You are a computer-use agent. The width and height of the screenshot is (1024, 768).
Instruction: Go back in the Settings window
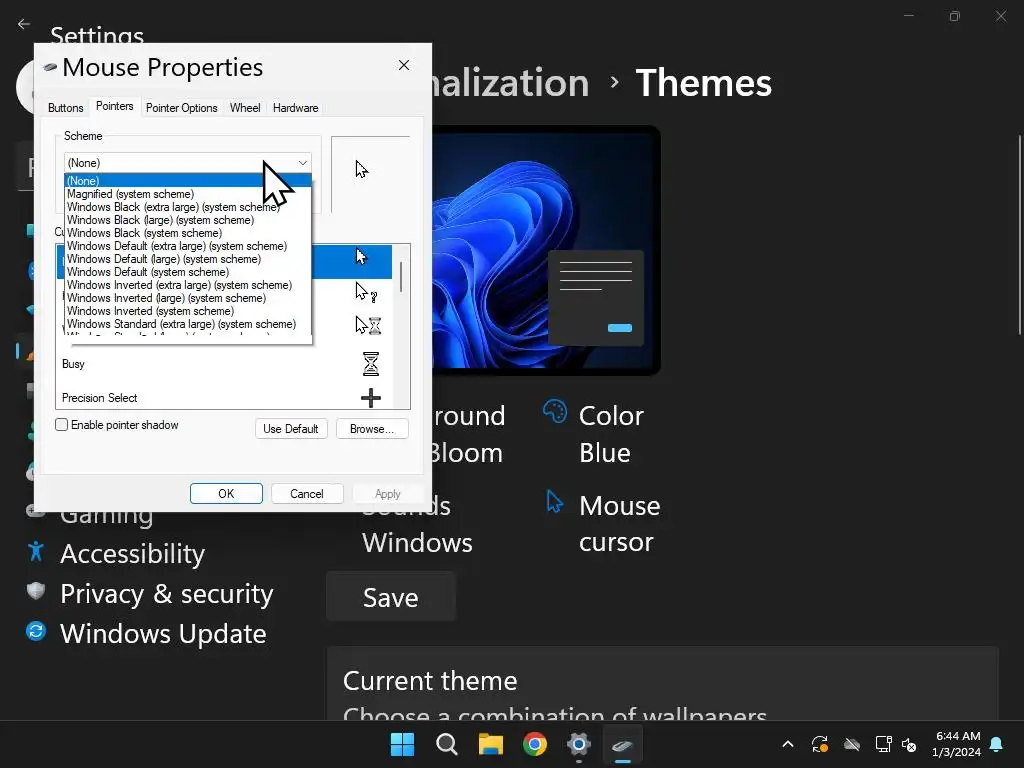(24, 24)
